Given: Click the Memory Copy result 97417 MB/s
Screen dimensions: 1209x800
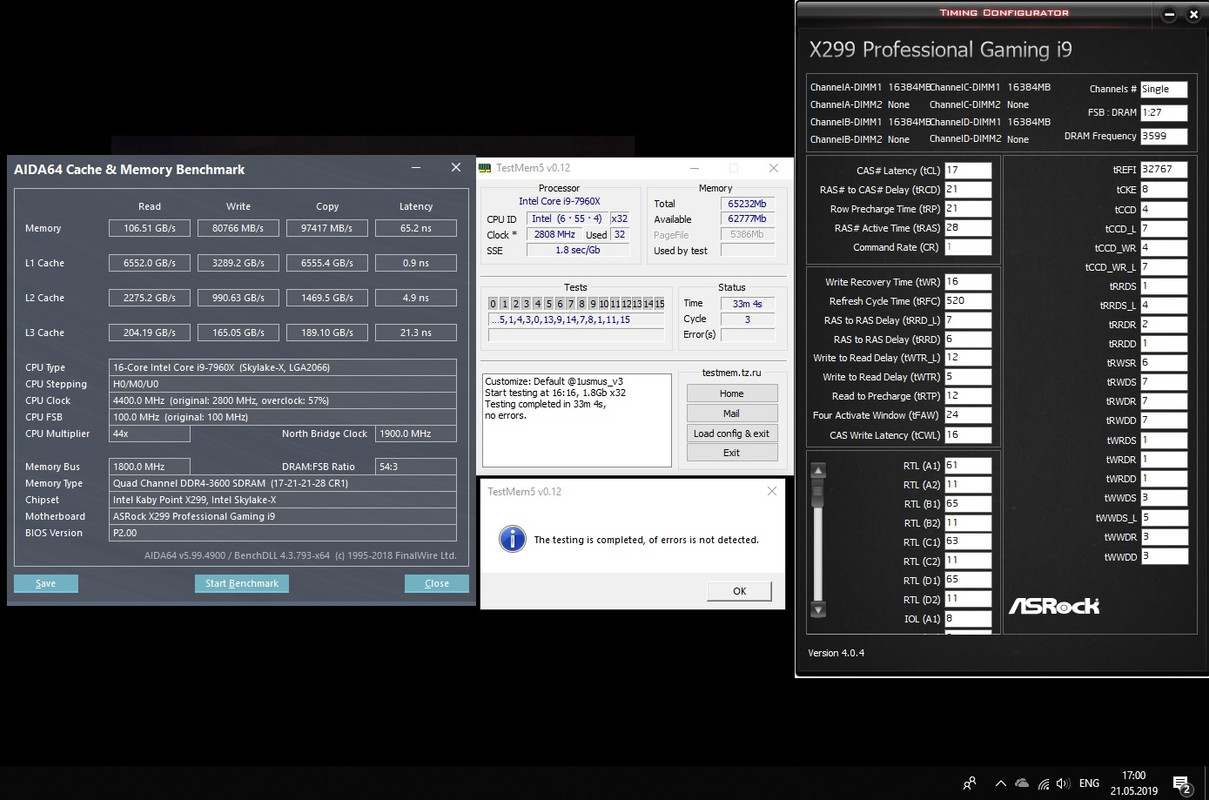Looking at the screenshot, I should tap(327, 228).
